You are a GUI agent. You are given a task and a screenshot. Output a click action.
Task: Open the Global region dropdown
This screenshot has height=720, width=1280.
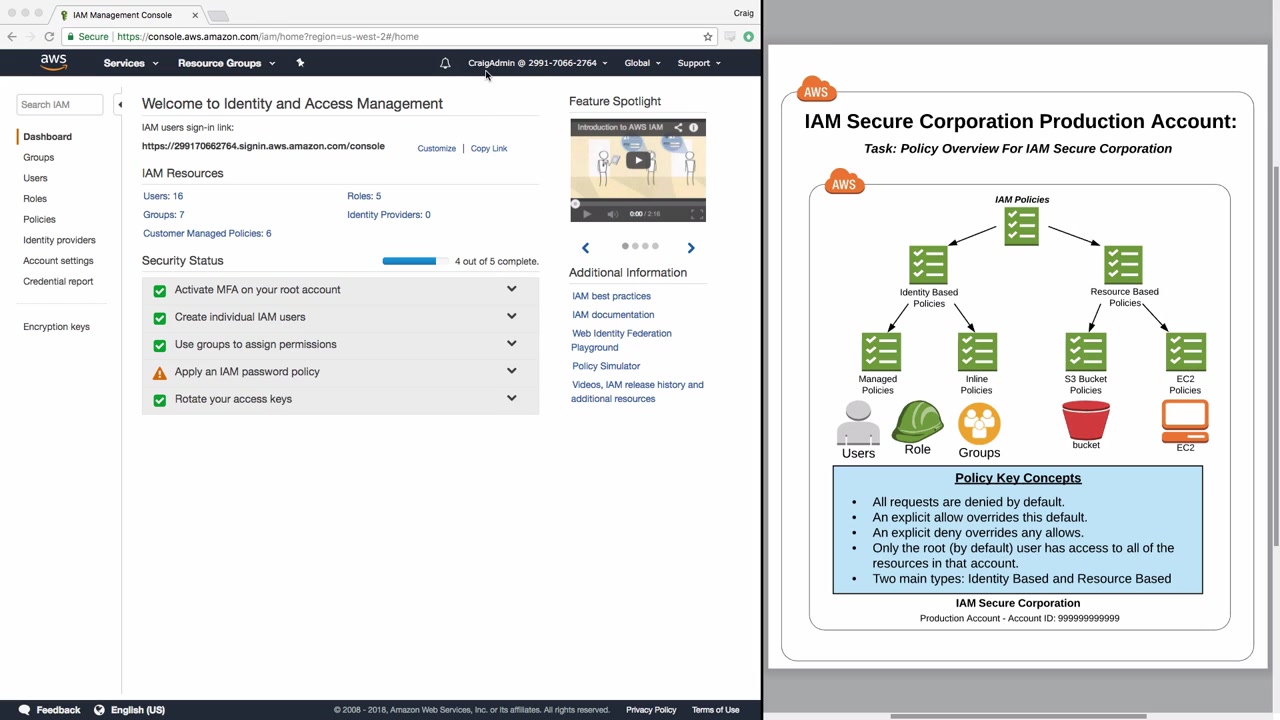643,63
